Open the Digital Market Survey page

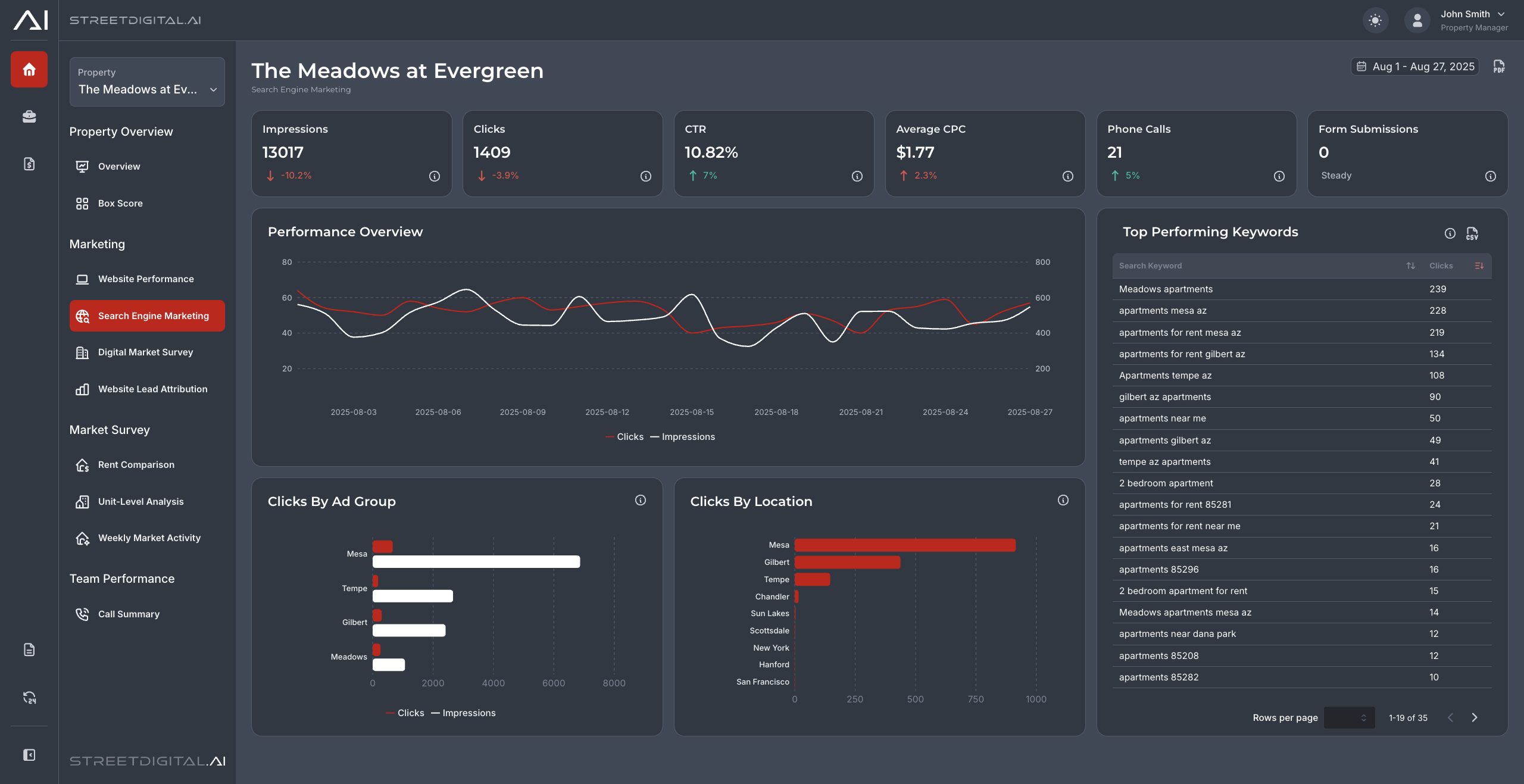tap(145, 352)
